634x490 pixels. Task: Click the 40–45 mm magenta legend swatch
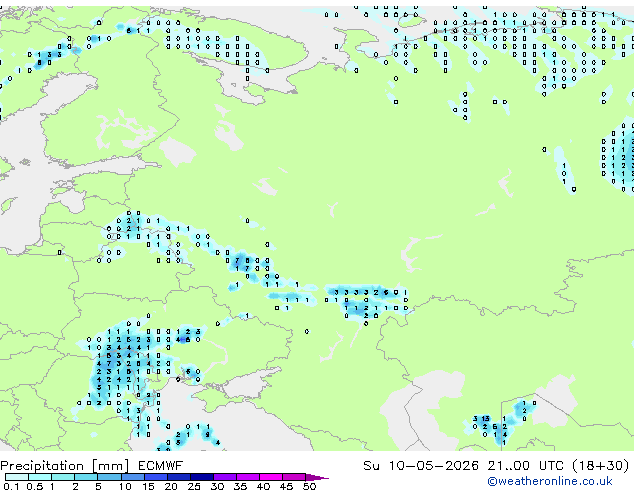(271, 477)
